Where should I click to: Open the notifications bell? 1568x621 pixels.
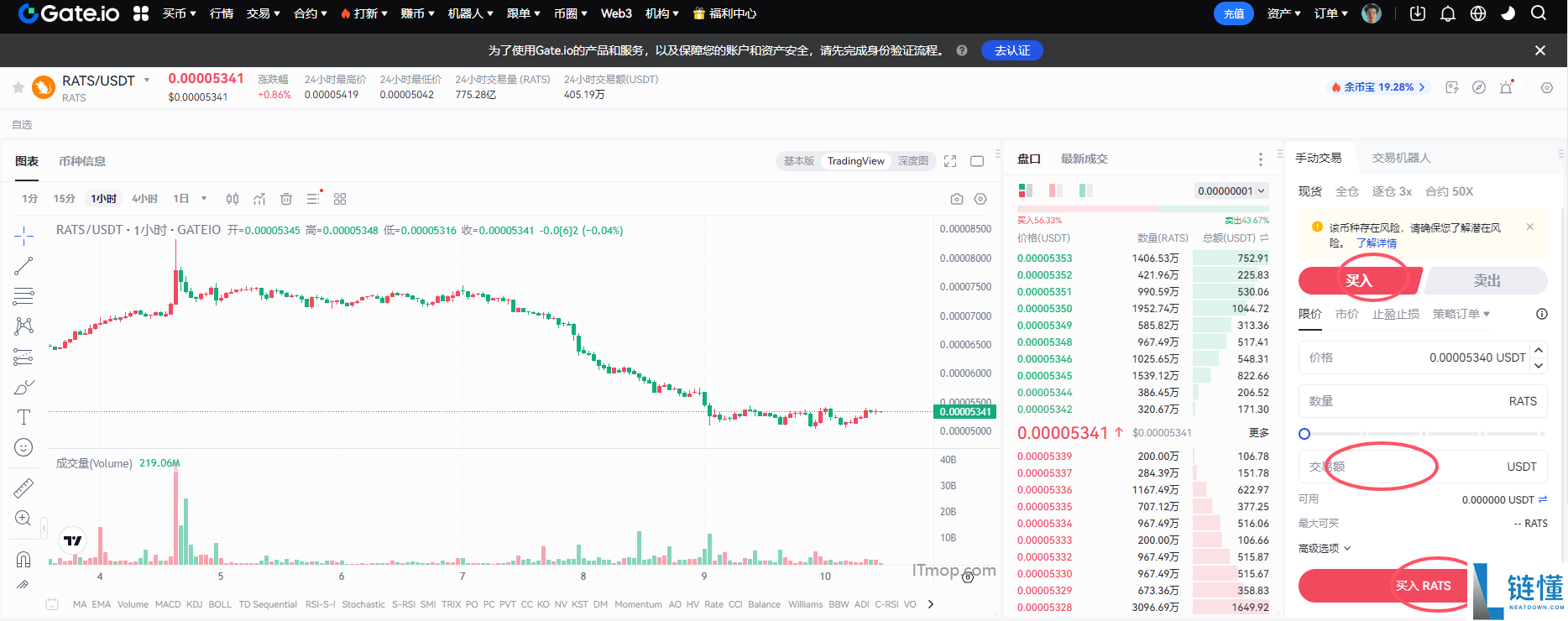click(1448, 13)
